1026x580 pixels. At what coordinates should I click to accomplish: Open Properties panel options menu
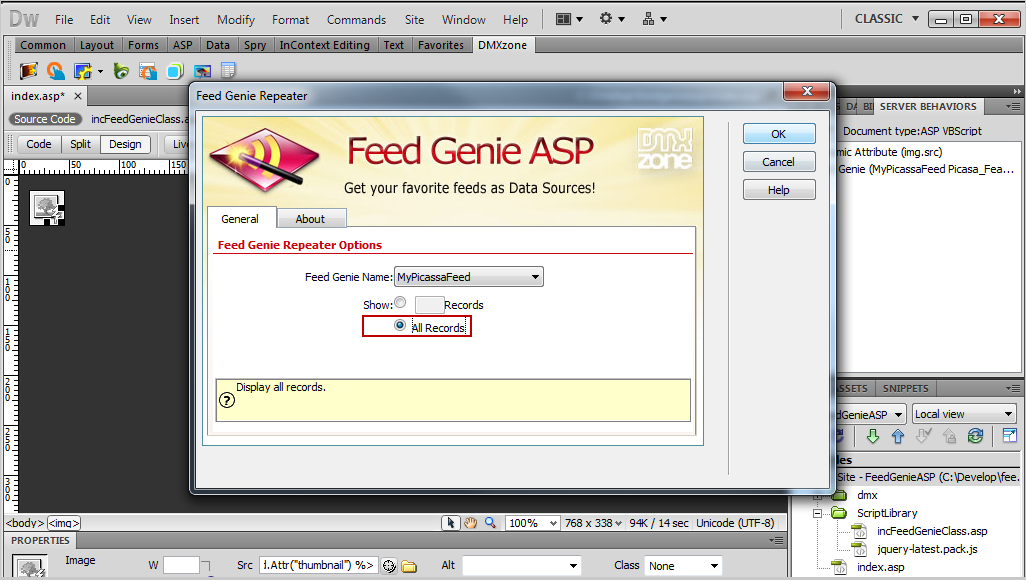coord(776,540)
